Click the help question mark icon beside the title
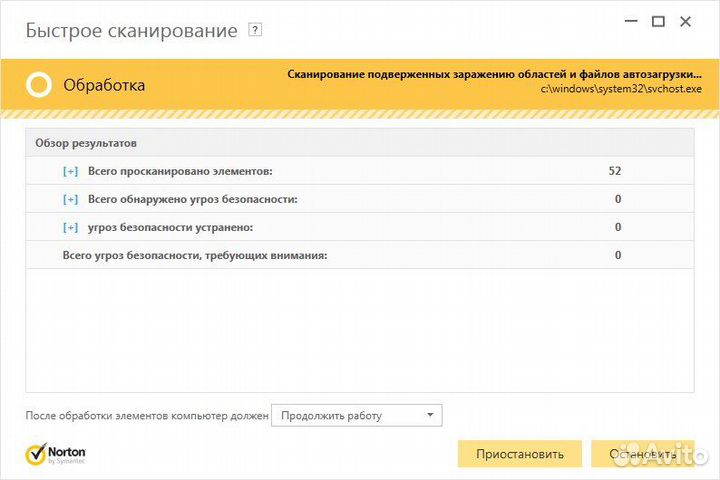The image size is (720, 480). pos(255,30)
